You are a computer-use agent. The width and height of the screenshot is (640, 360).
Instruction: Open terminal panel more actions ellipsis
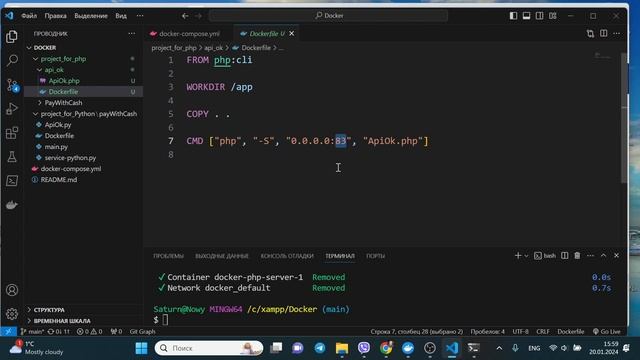pos(590,256)
